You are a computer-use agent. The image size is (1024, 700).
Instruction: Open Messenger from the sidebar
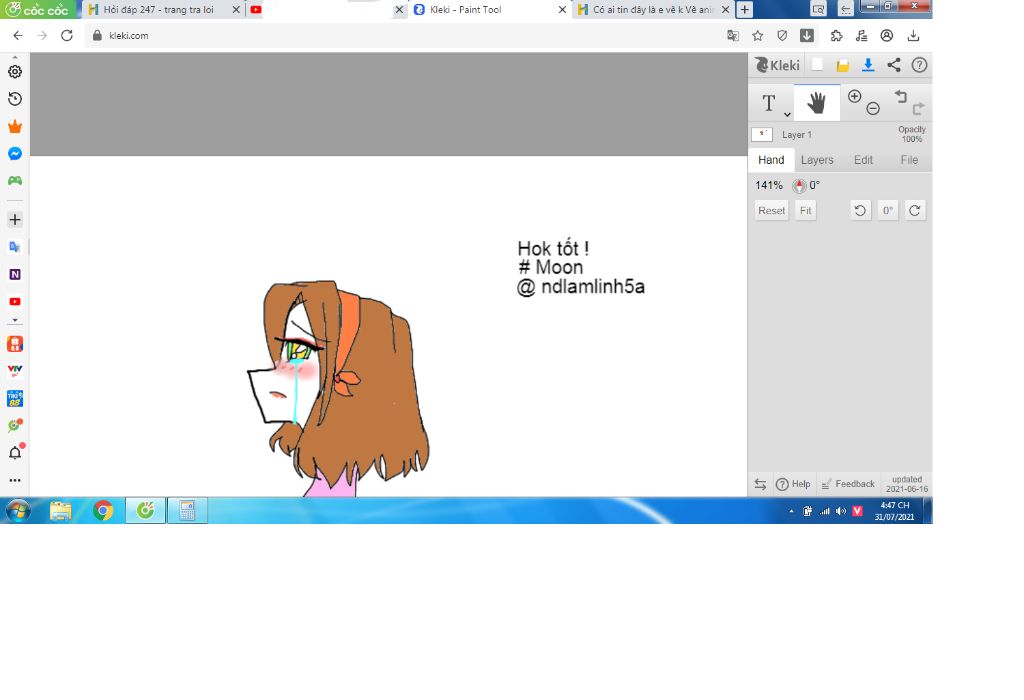tap(15, 153)
